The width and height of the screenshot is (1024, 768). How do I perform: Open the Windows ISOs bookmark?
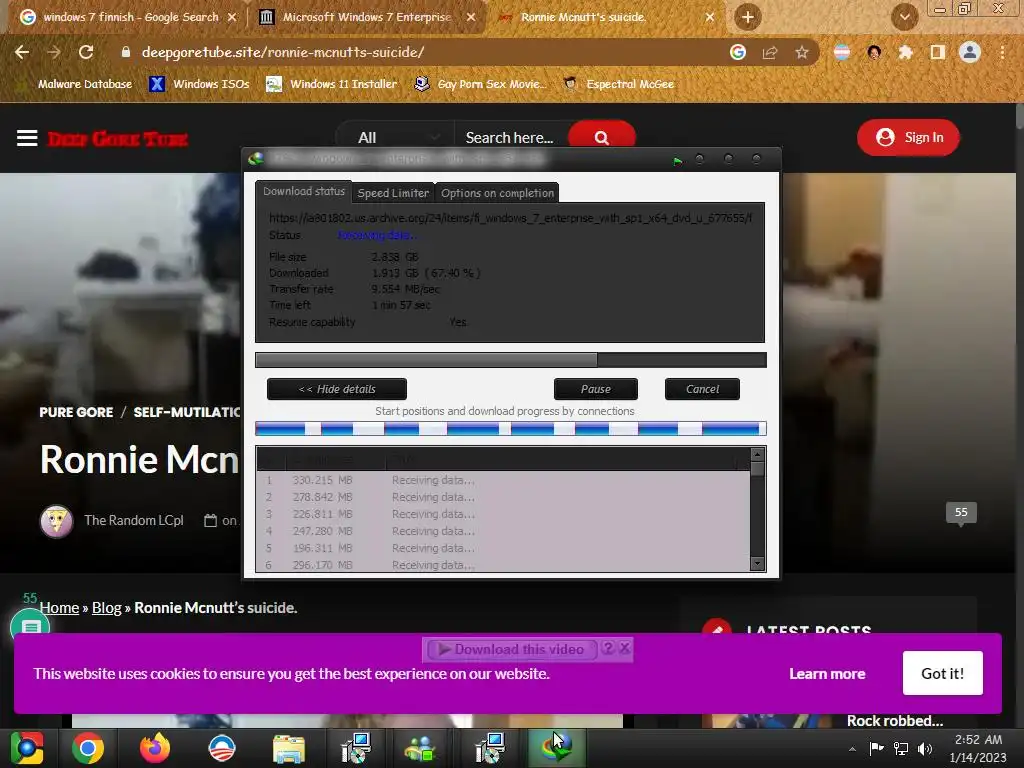pos(199,84)
